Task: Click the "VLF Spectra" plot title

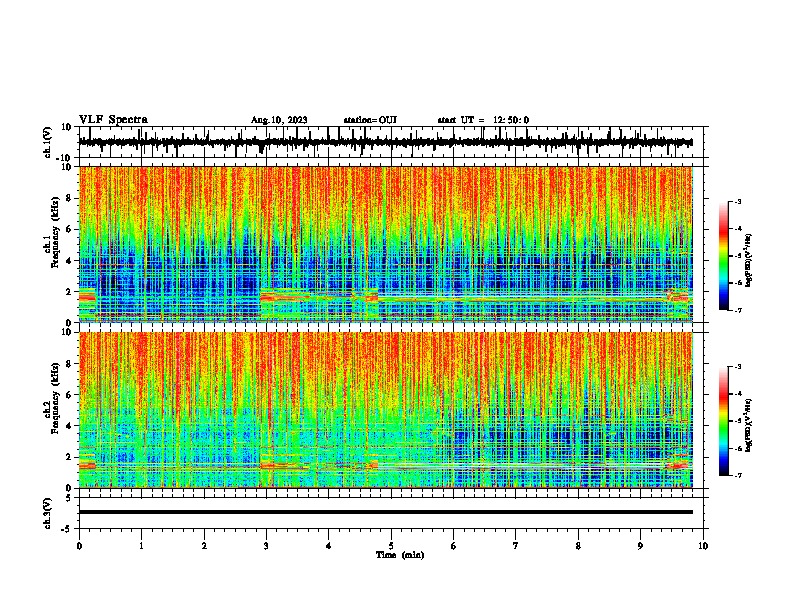Action: pos(113,120)
